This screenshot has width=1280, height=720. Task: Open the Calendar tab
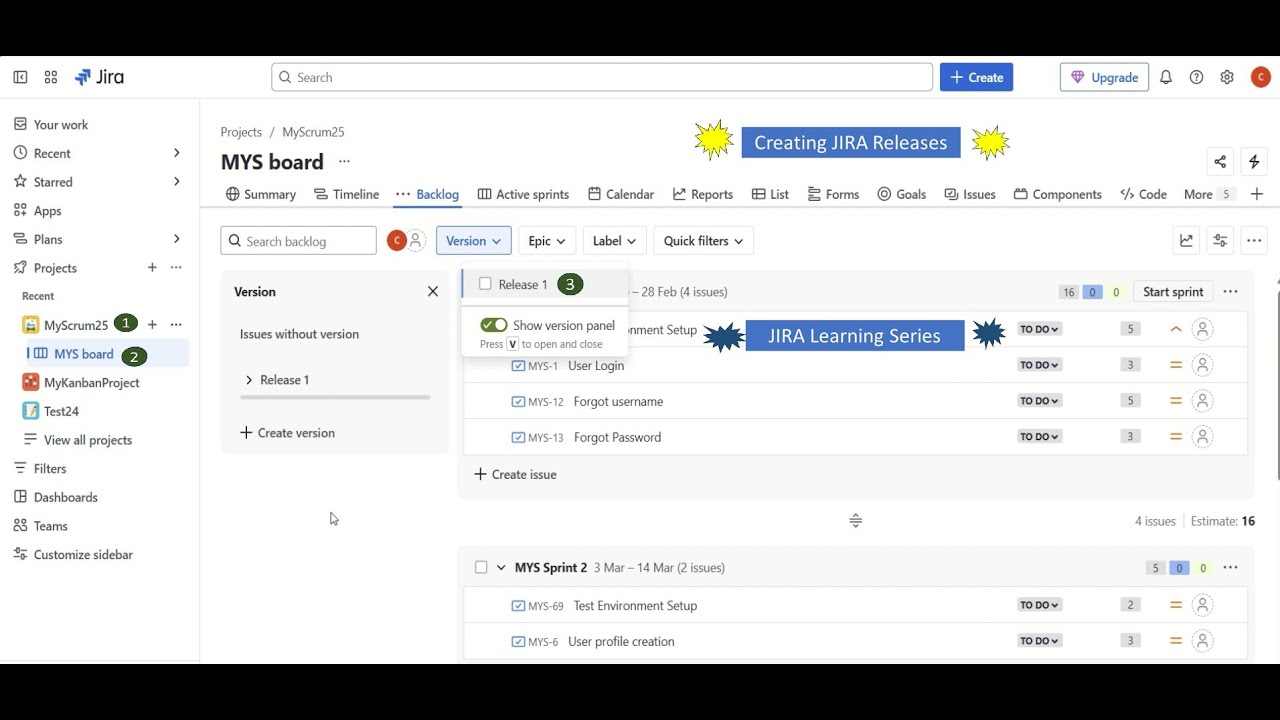tap(621, 194)
